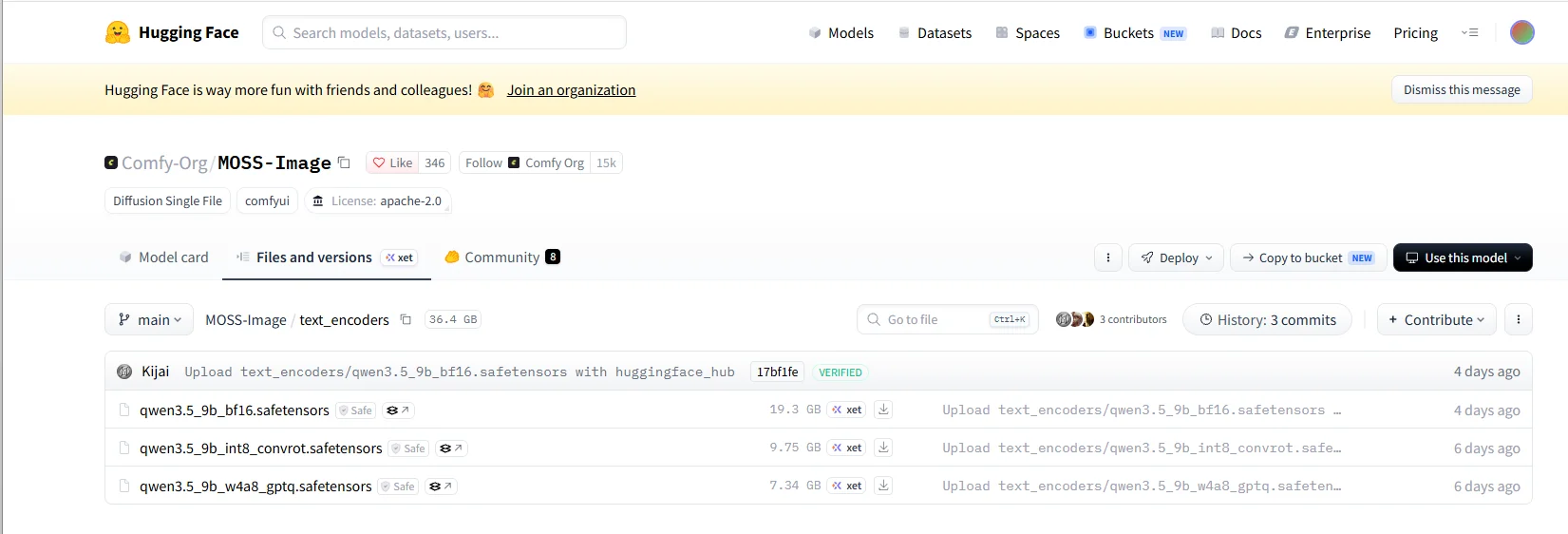Image resolution: width=1568 pixels, height=534 pixels.
Task: Download qwen3.5_9b_bf16.safetensors file
Action: 883,410
